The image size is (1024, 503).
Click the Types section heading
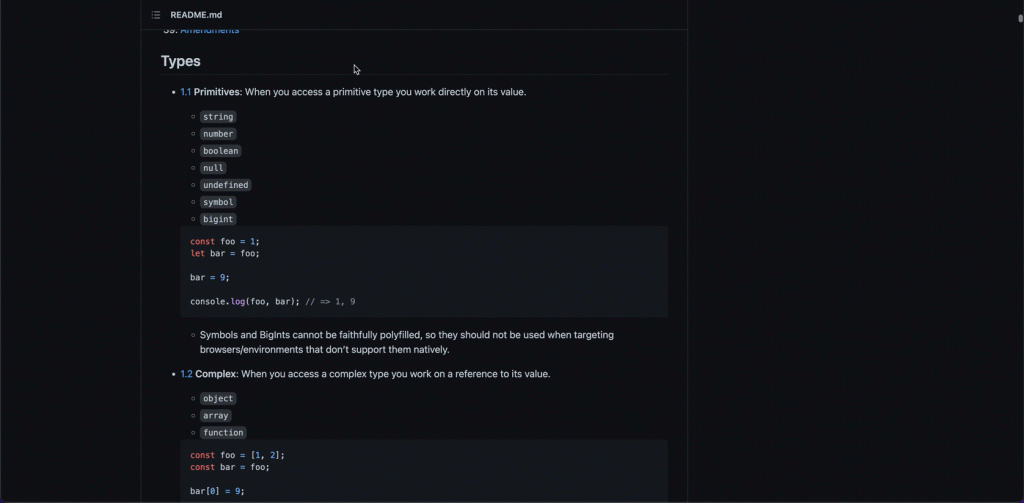pos(181,61)
